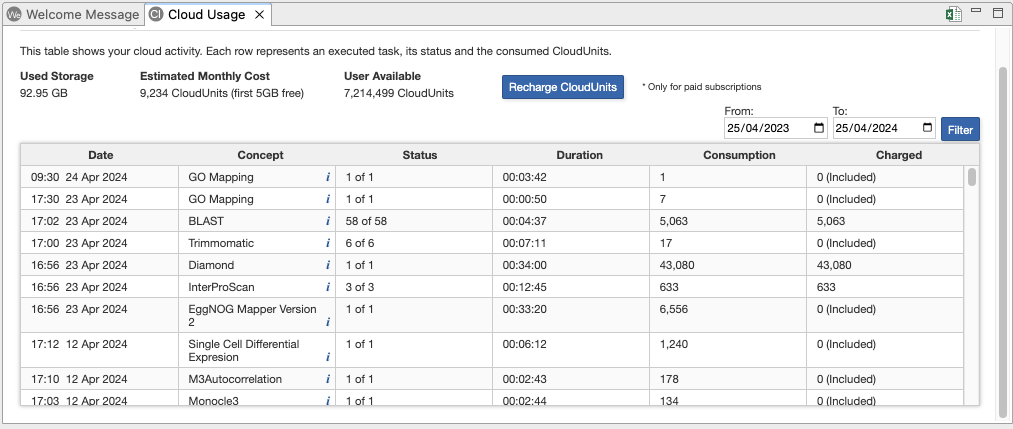
Task: Open calendar picker in From date field
Action: (x=819, y=128)
